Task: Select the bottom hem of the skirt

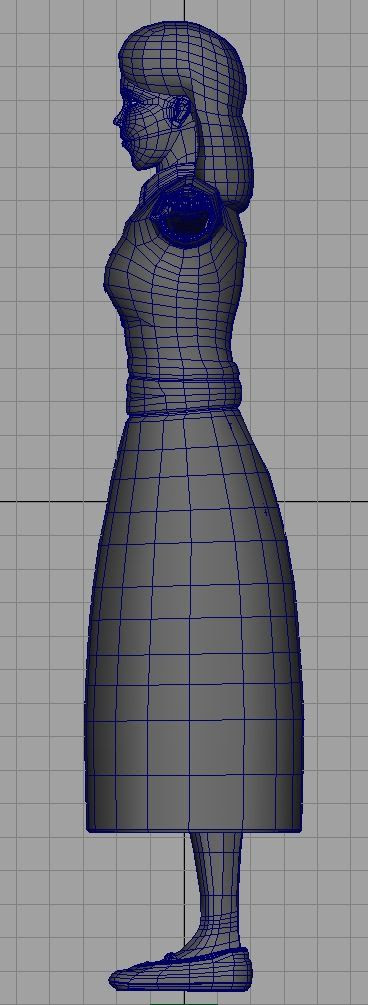Action: coord(194,824)
